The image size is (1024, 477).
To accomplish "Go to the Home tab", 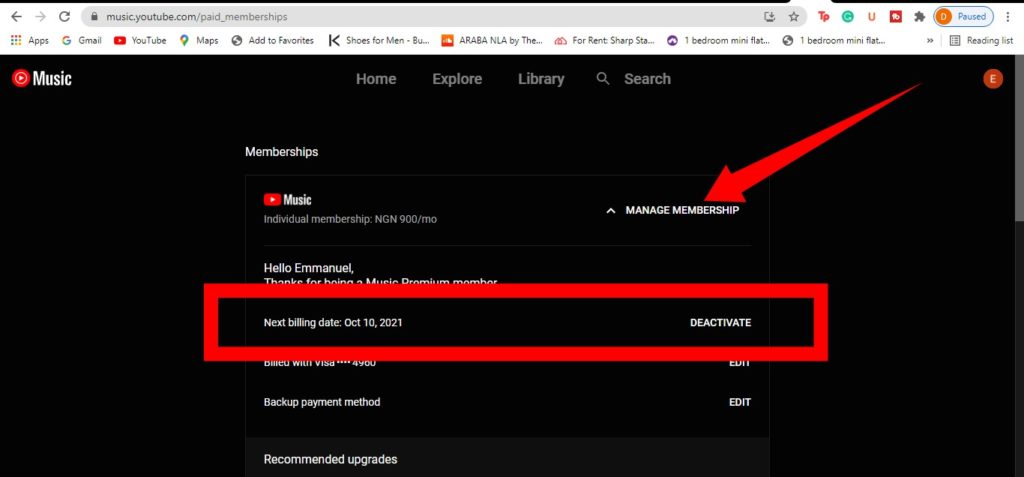I will tap(376, 79).
